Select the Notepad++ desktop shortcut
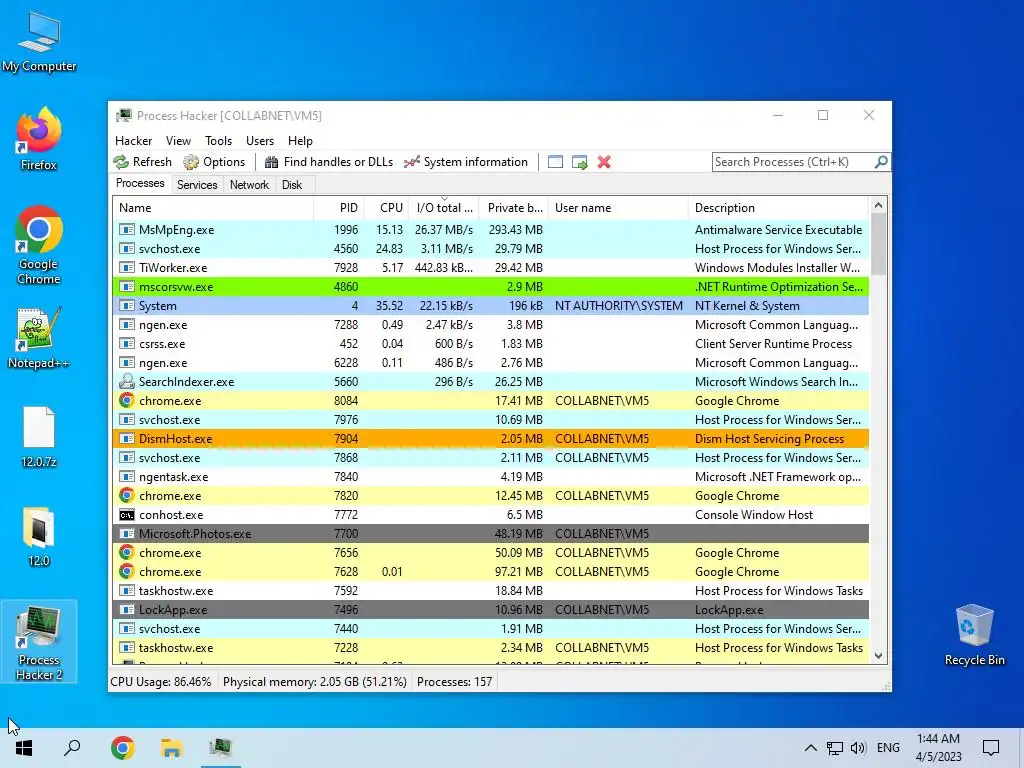 39,338
